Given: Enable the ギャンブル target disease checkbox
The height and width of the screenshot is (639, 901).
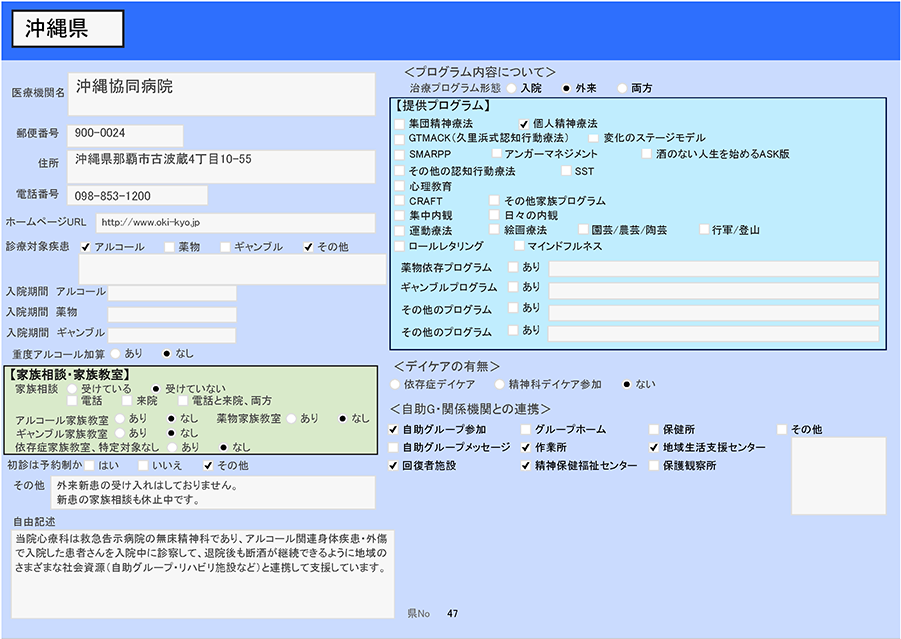Looking at the screenshot, I should 226,247.
